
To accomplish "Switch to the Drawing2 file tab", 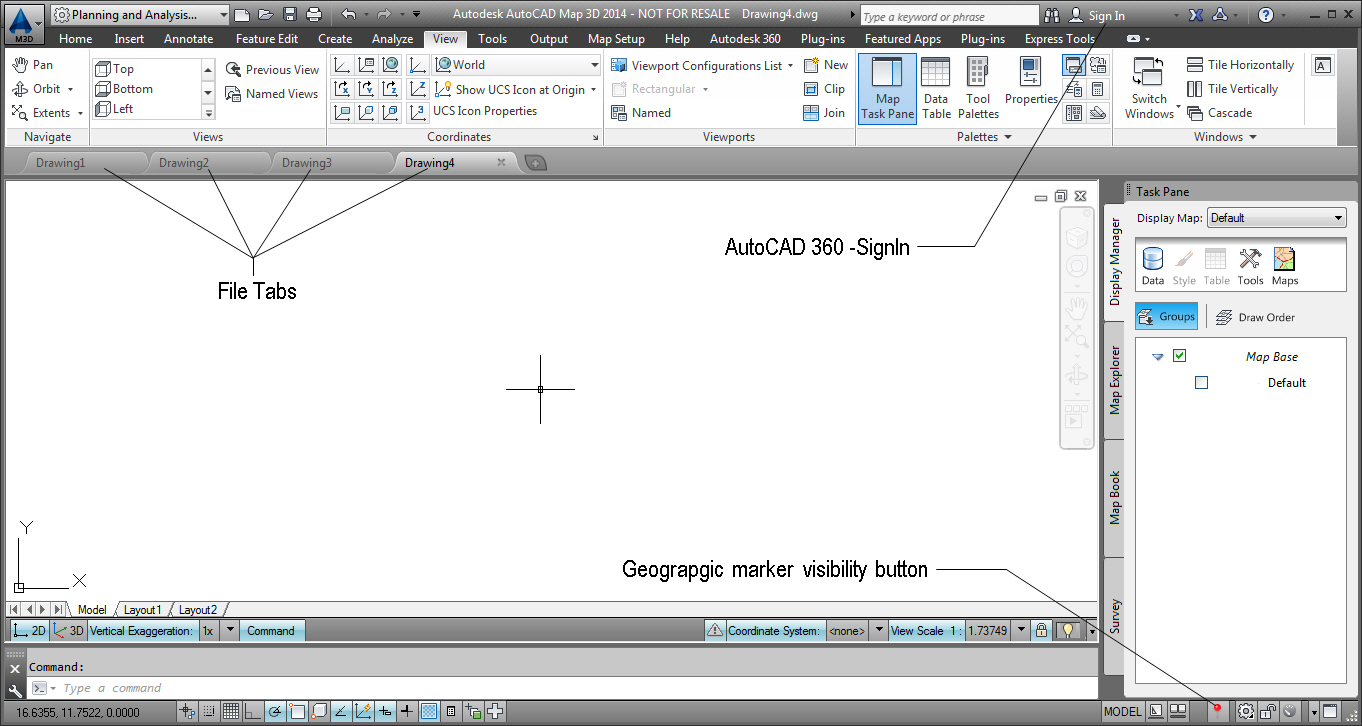I will [184, 163].
